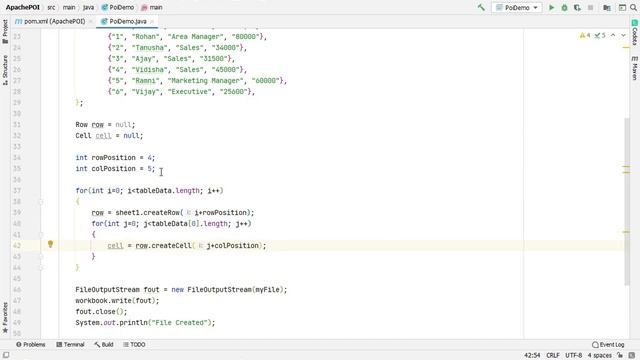
Task: Go to previous highlighted error arrow
Action: [613, 36]
